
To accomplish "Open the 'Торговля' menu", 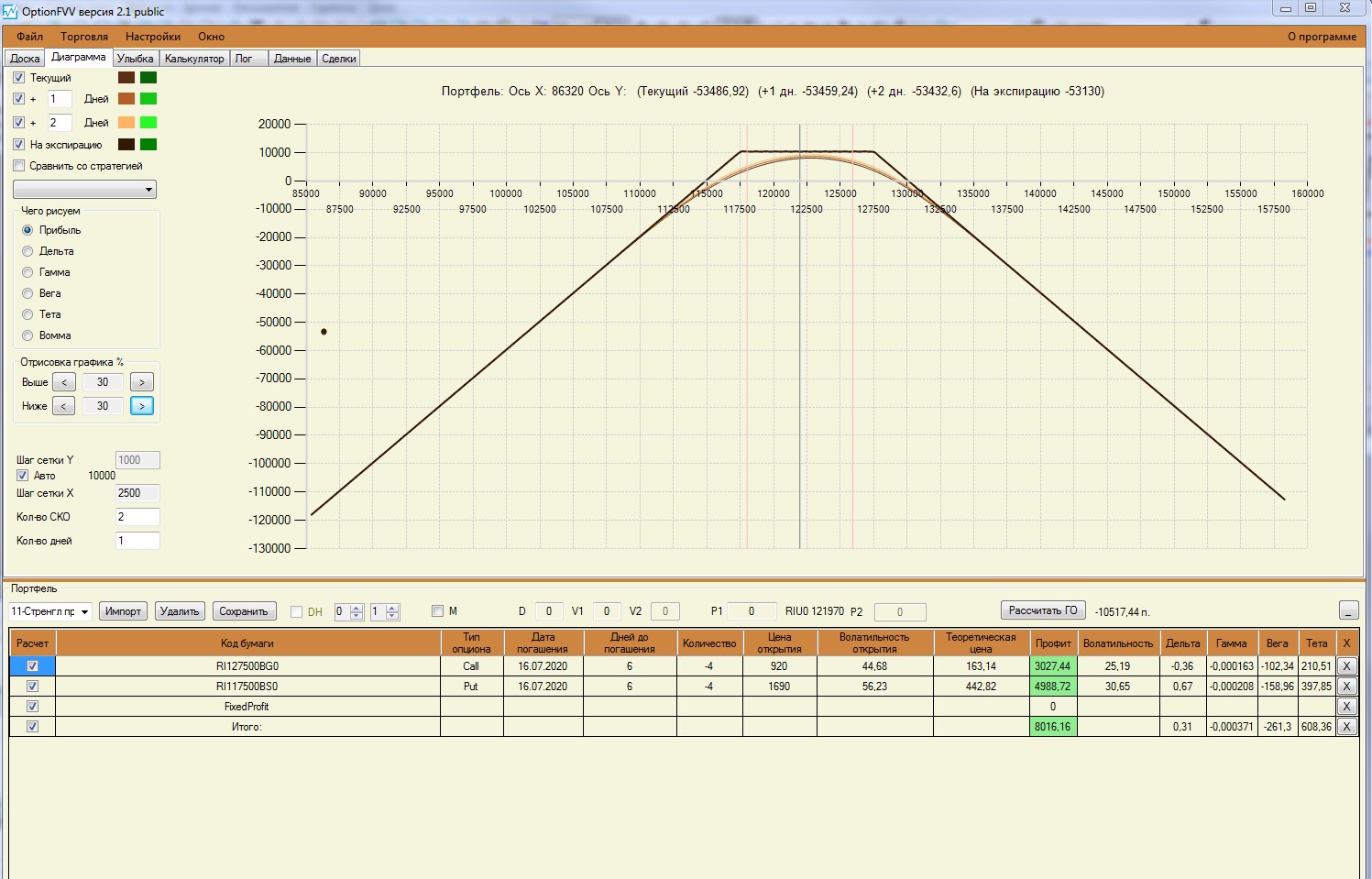I will [x=84, y=37].
